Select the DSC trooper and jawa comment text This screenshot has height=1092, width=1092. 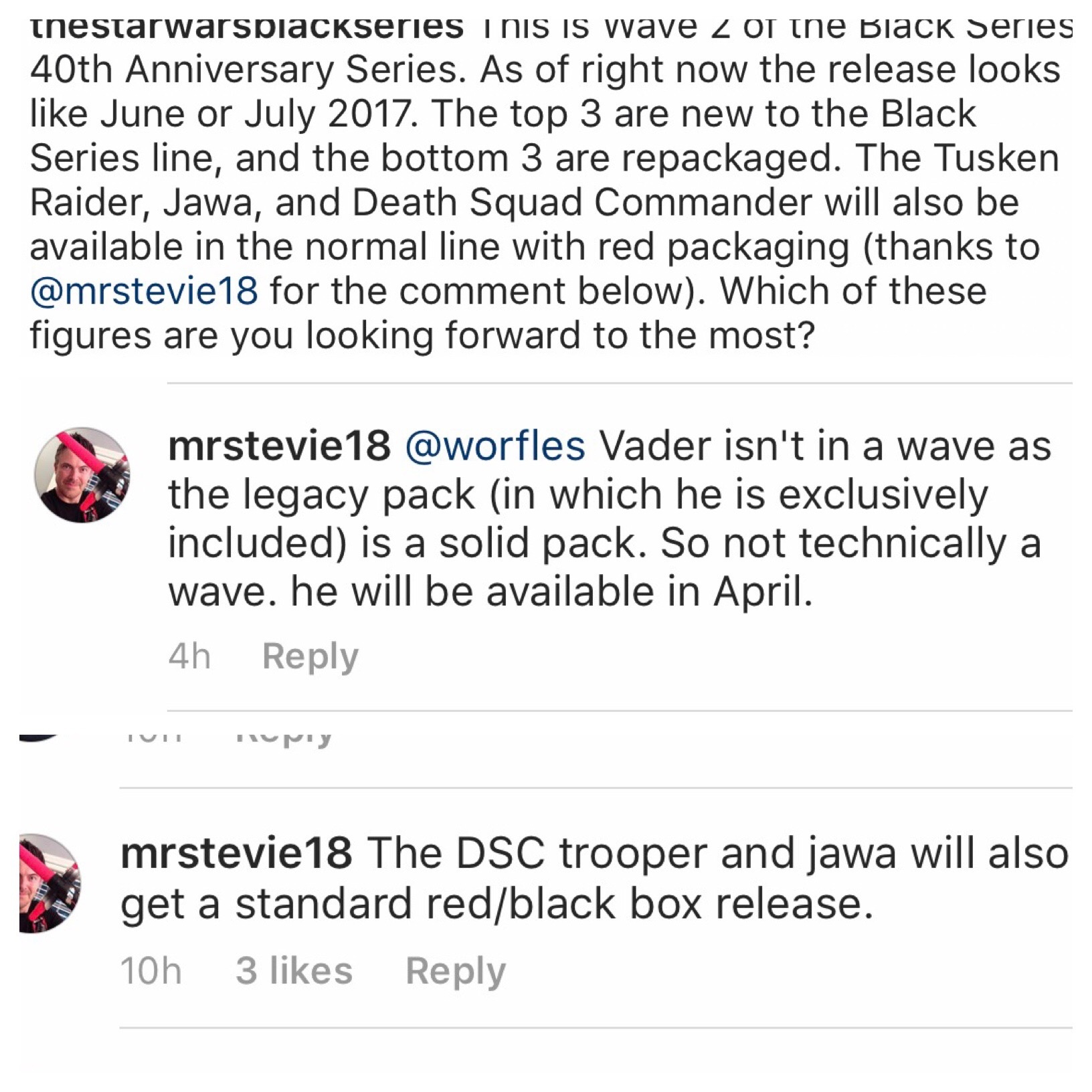595,879
